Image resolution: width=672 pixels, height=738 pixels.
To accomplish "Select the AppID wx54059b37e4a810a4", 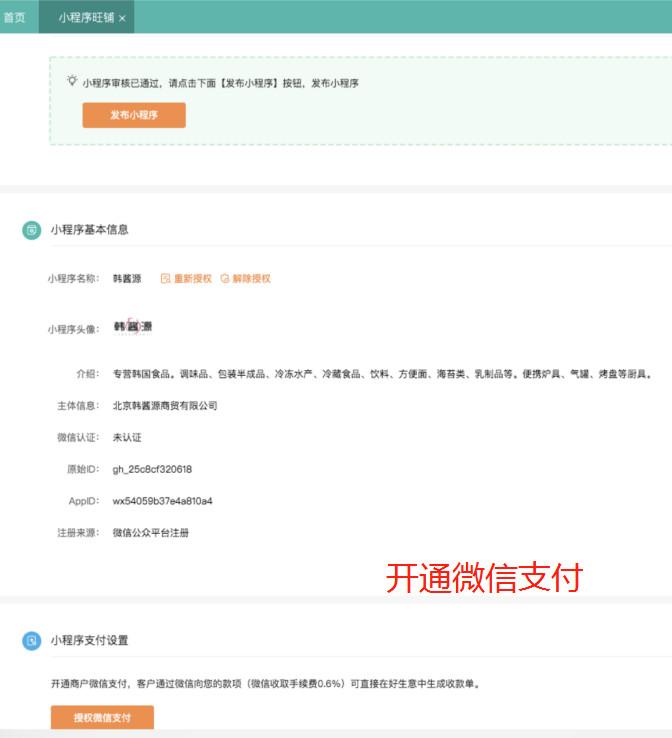I will (x=162, y=501).
